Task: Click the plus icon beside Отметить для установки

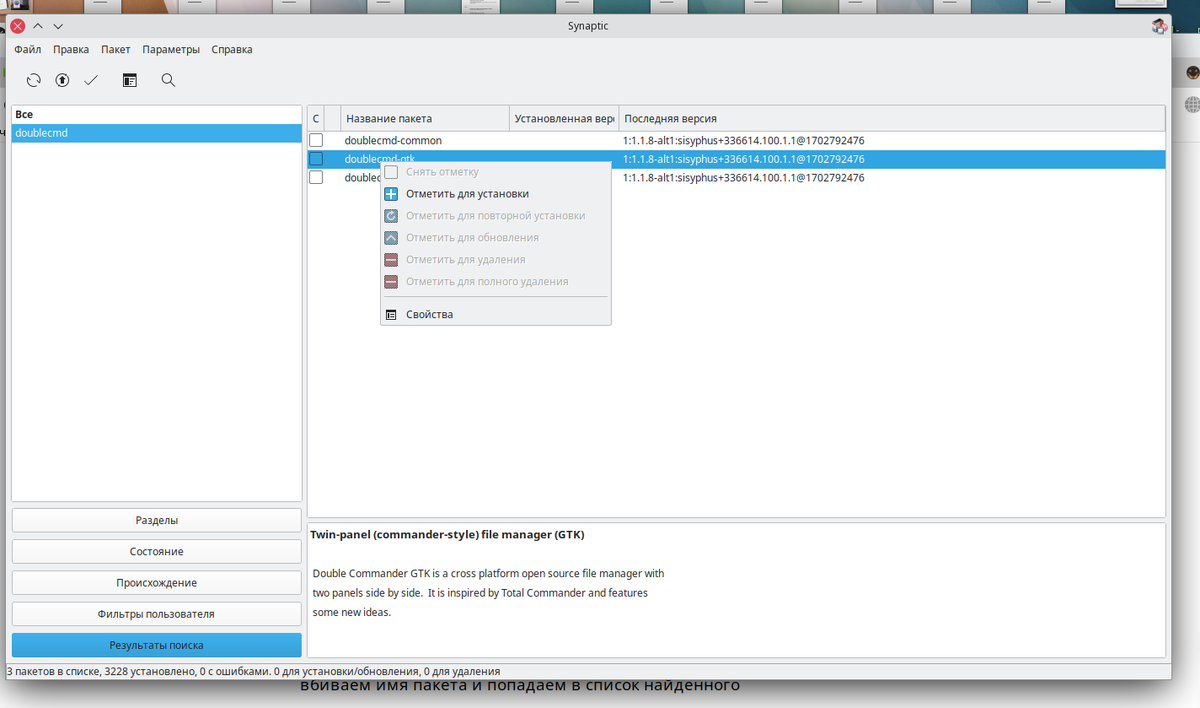Action: click(x=391, y=194)
